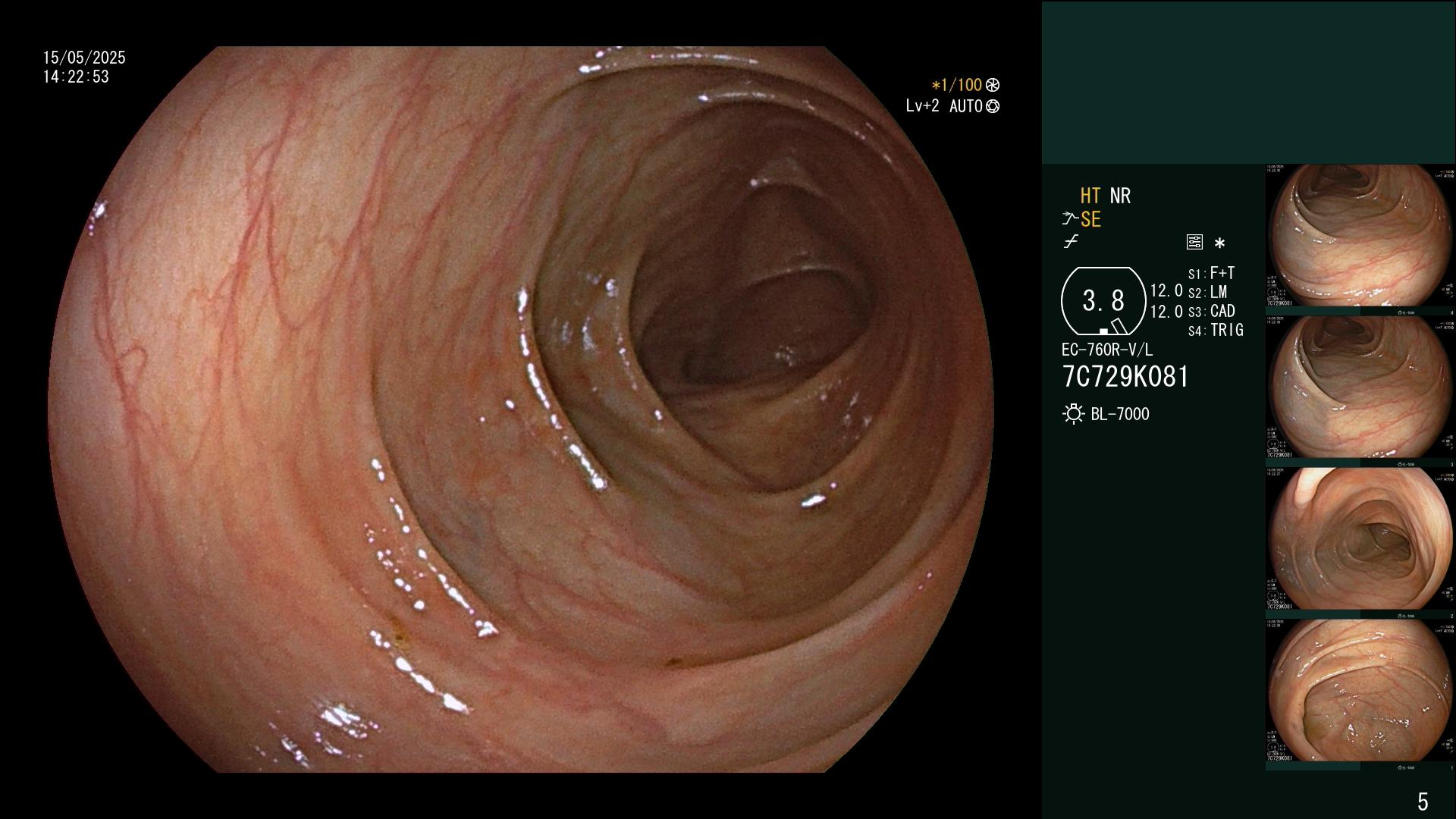The image size is (1456, 819).
Task: Click the time 14:22:53
Action: click(76, 77)
